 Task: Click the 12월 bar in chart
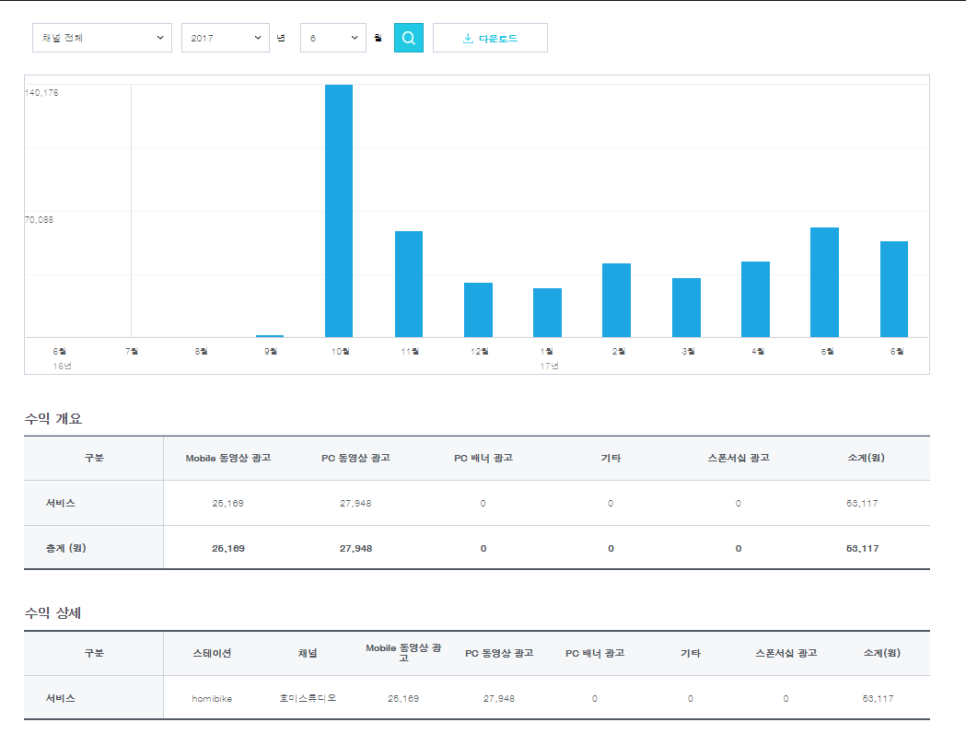[478, 310]
